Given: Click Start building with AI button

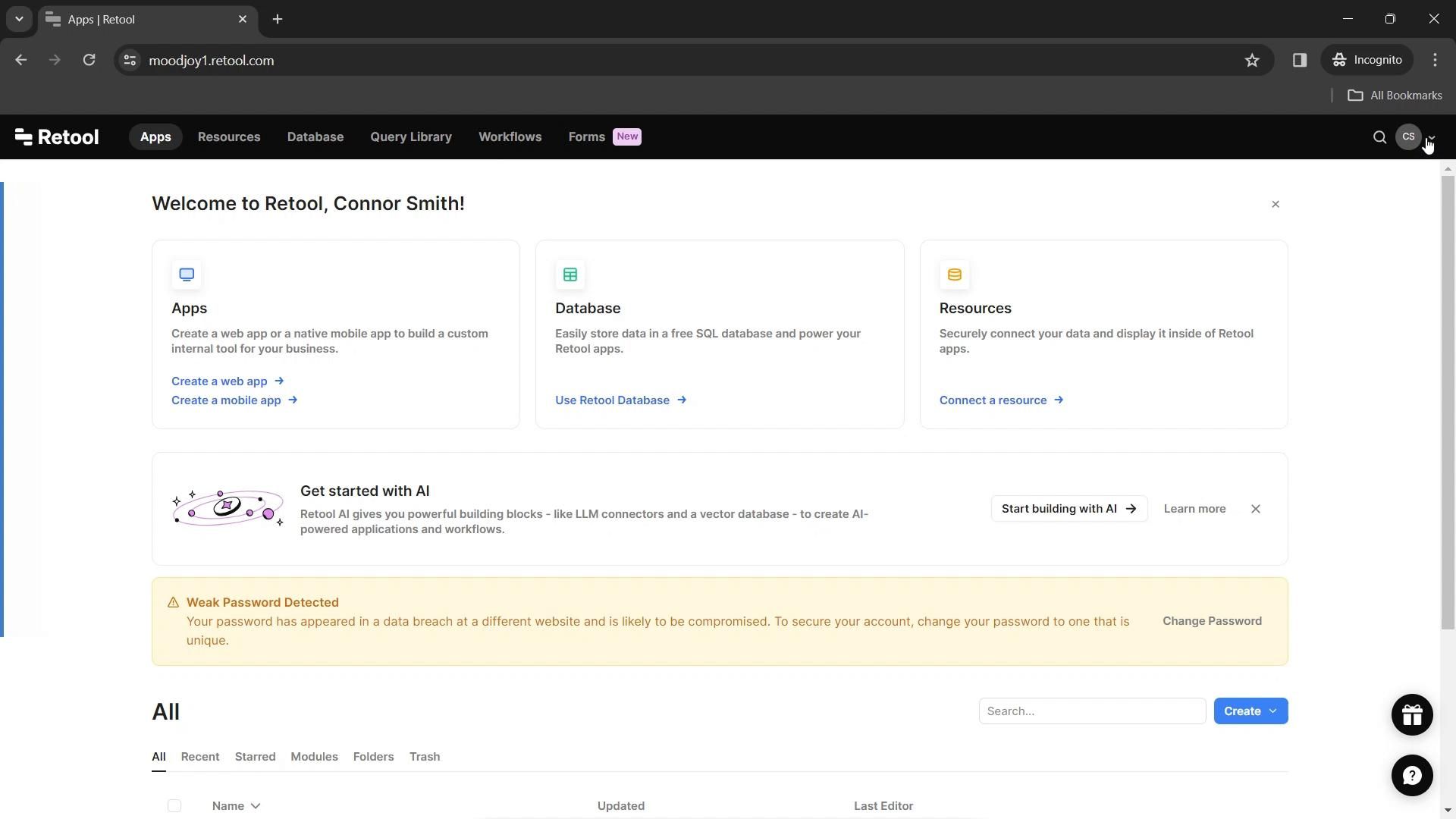Looking at the screenshot, I should coord(1068,509).
